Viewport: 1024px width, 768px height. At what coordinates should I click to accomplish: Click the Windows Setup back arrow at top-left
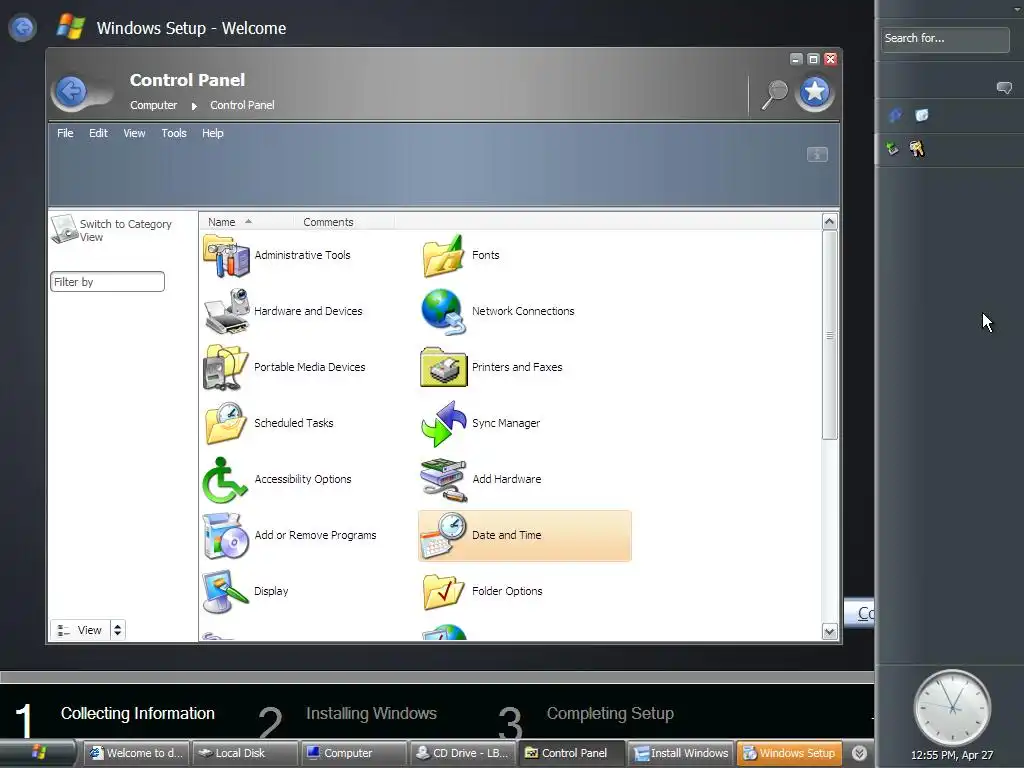(23, 27)
